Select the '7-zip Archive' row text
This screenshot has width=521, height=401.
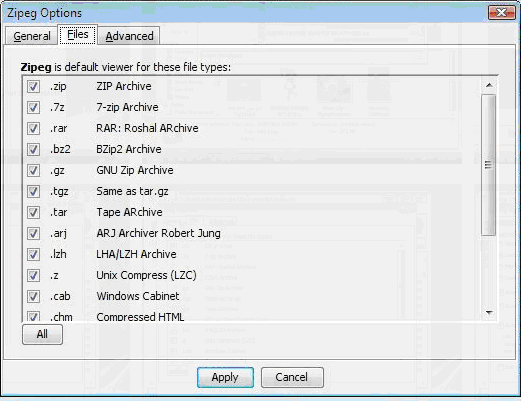point(127,107)
